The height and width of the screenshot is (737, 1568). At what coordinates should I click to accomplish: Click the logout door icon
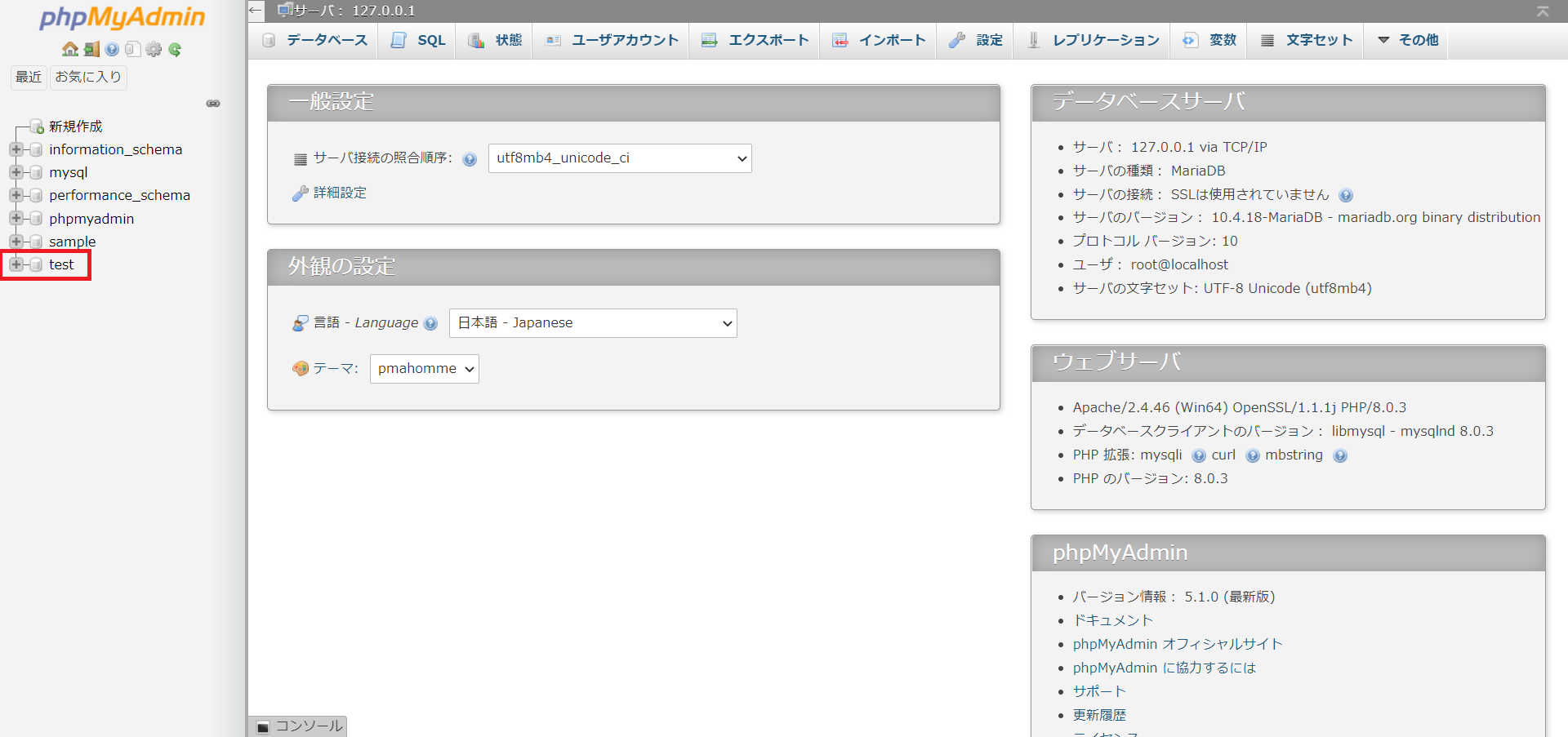(91, 49)
